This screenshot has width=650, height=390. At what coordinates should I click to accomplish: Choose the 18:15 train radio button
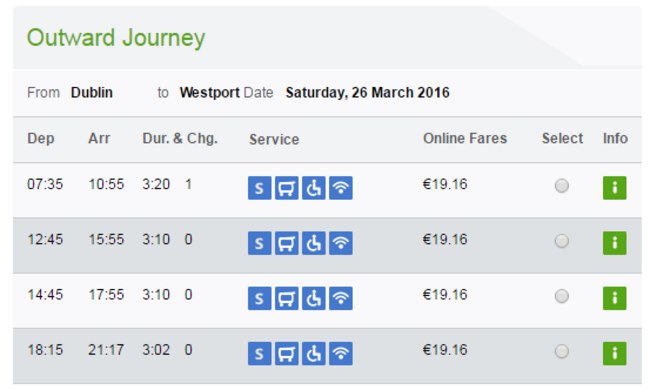coord(562,351)
